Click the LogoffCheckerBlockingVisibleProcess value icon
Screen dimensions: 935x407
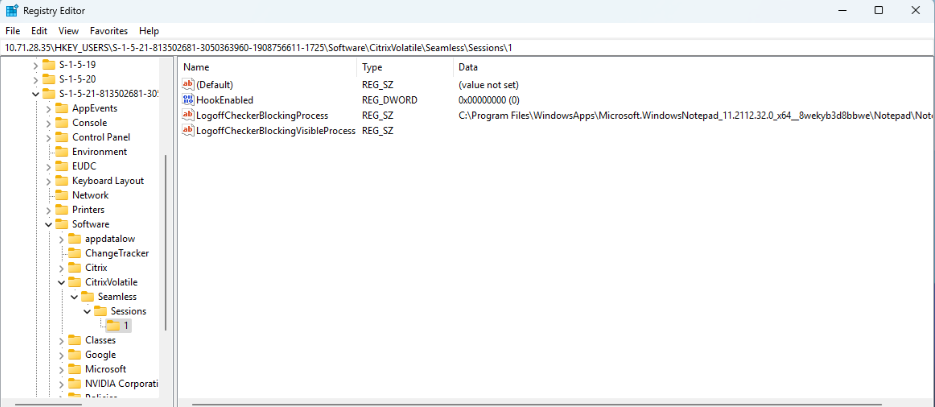(x=188, y=130)
